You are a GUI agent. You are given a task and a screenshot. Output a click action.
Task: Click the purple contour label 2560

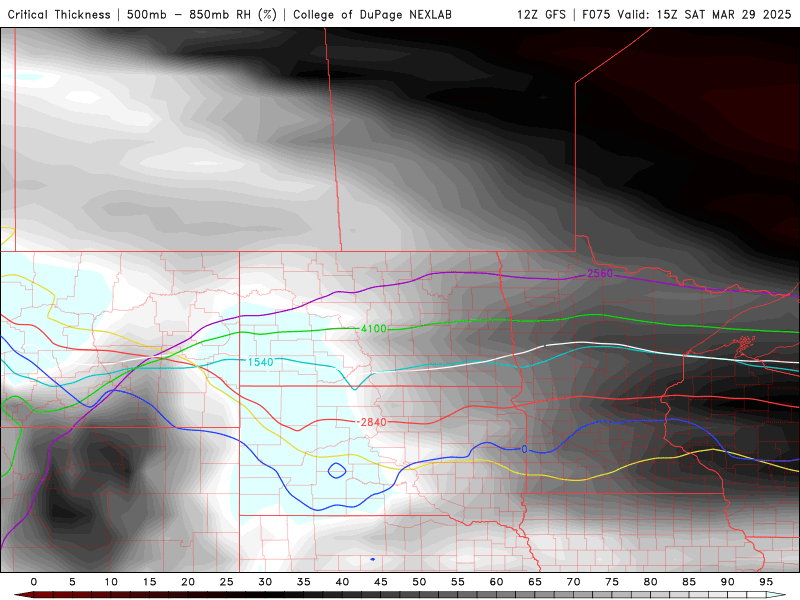(x=599, y=273)
